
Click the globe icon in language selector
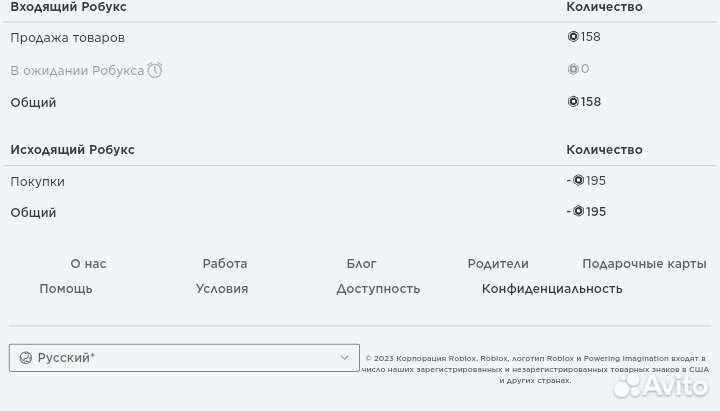pos(26,358)
